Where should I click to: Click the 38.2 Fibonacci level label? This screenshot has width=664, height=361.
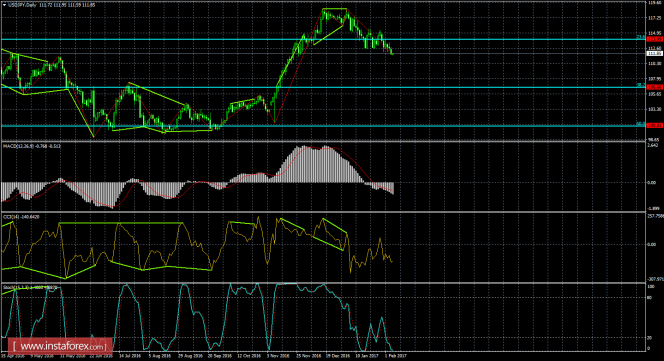[641, 85]
